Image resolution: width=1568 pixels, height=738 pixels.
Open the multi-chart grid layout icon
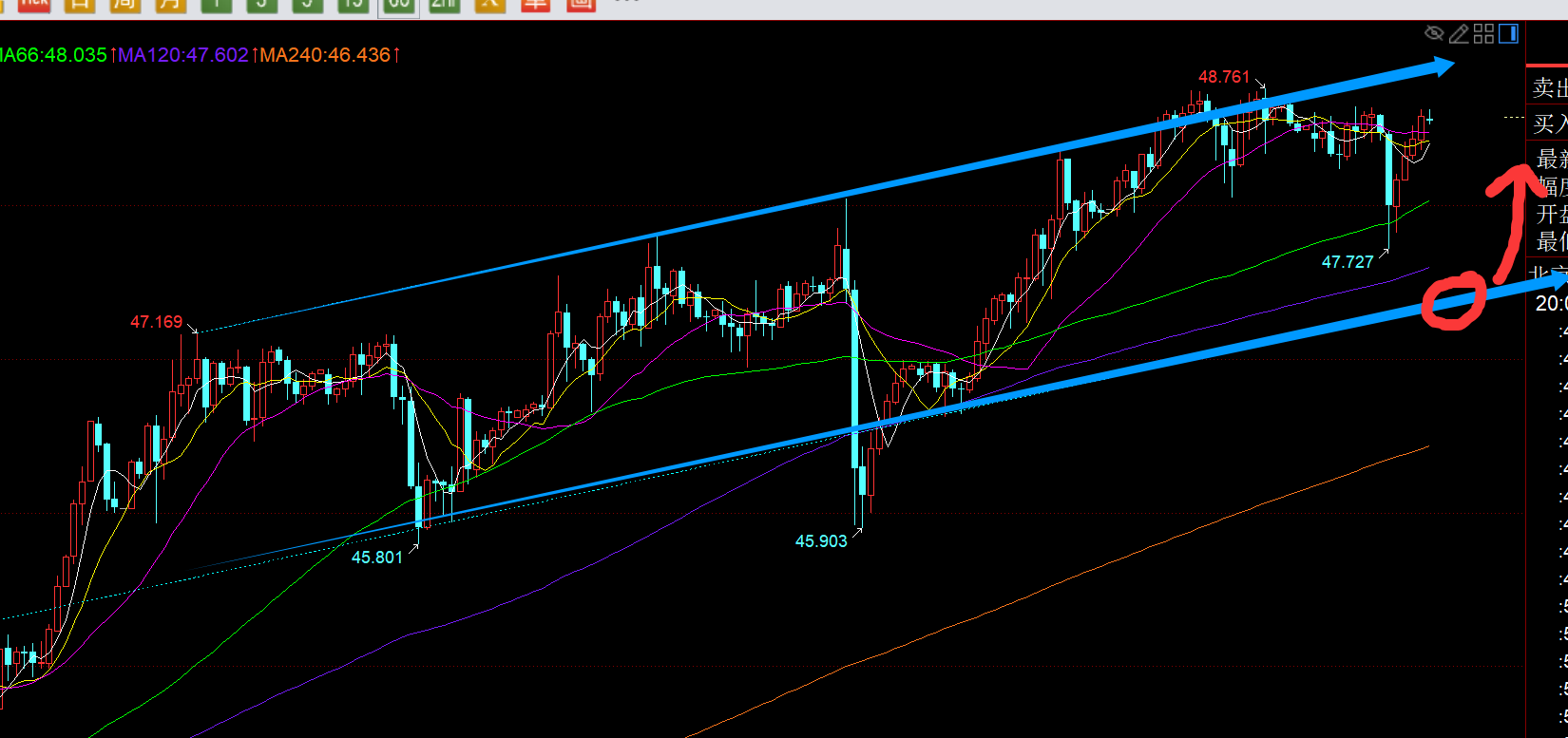1483,34
